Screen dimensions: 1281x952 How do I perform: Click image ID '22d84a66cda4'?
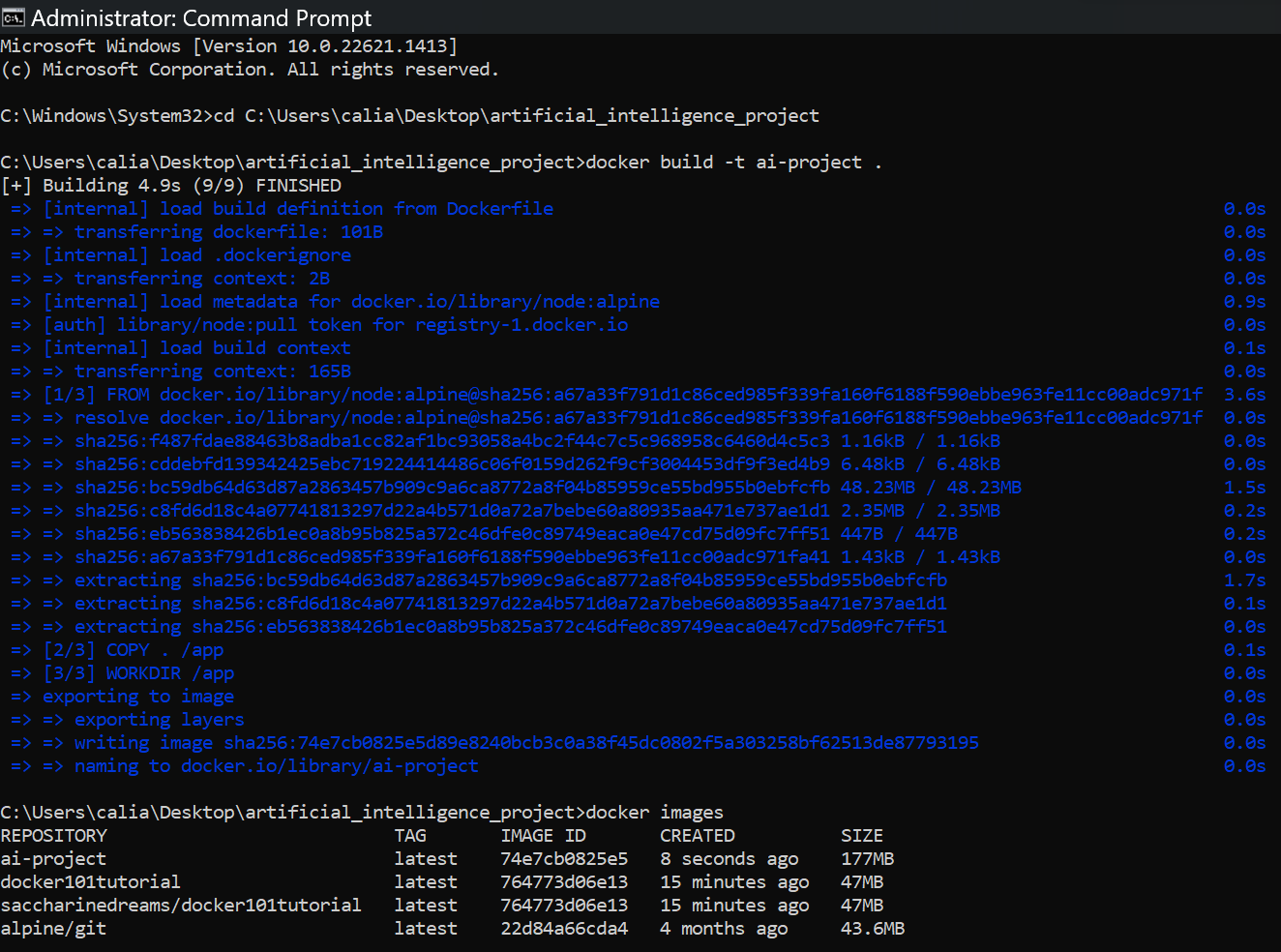(564, 929)
